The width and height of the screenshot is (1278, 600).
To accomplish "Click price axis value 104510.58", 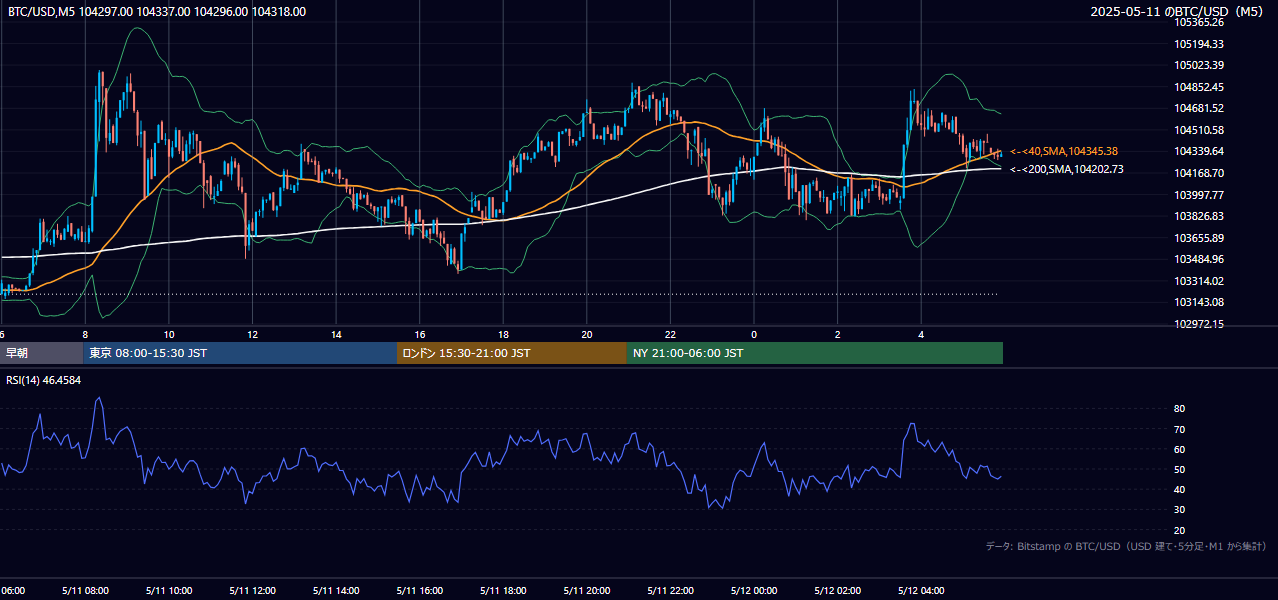I will tap(1200, 130).
